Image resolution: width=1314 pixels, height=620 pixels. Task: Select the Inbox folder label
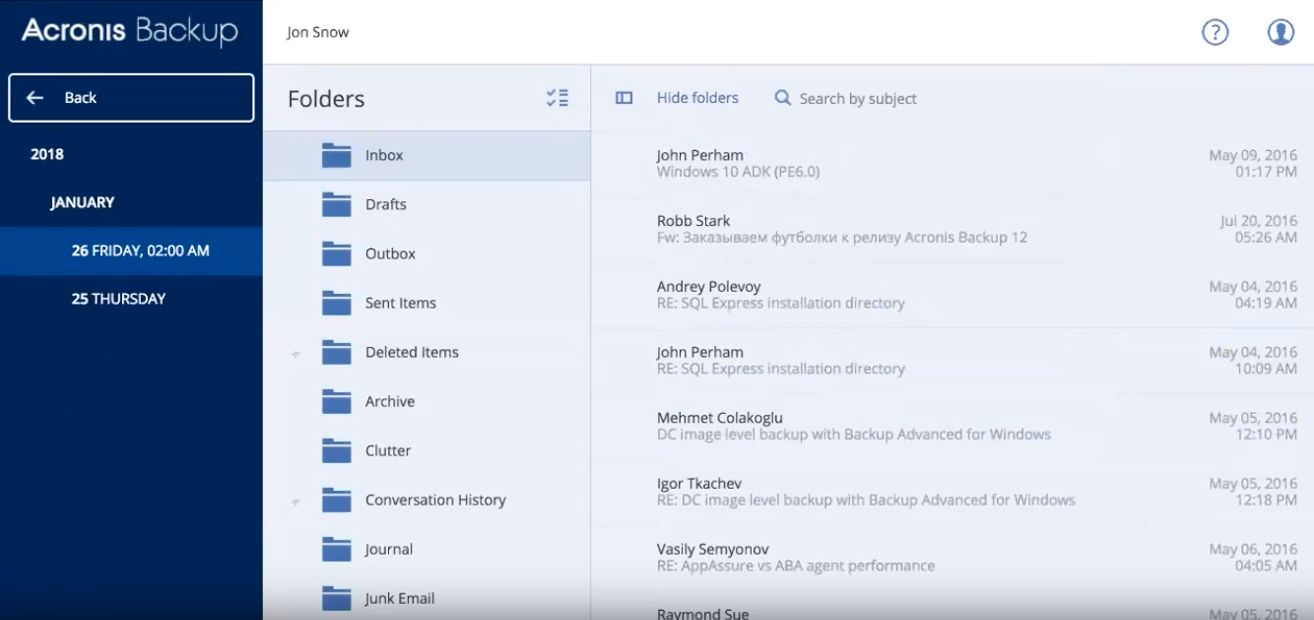(x=384, y=155)
